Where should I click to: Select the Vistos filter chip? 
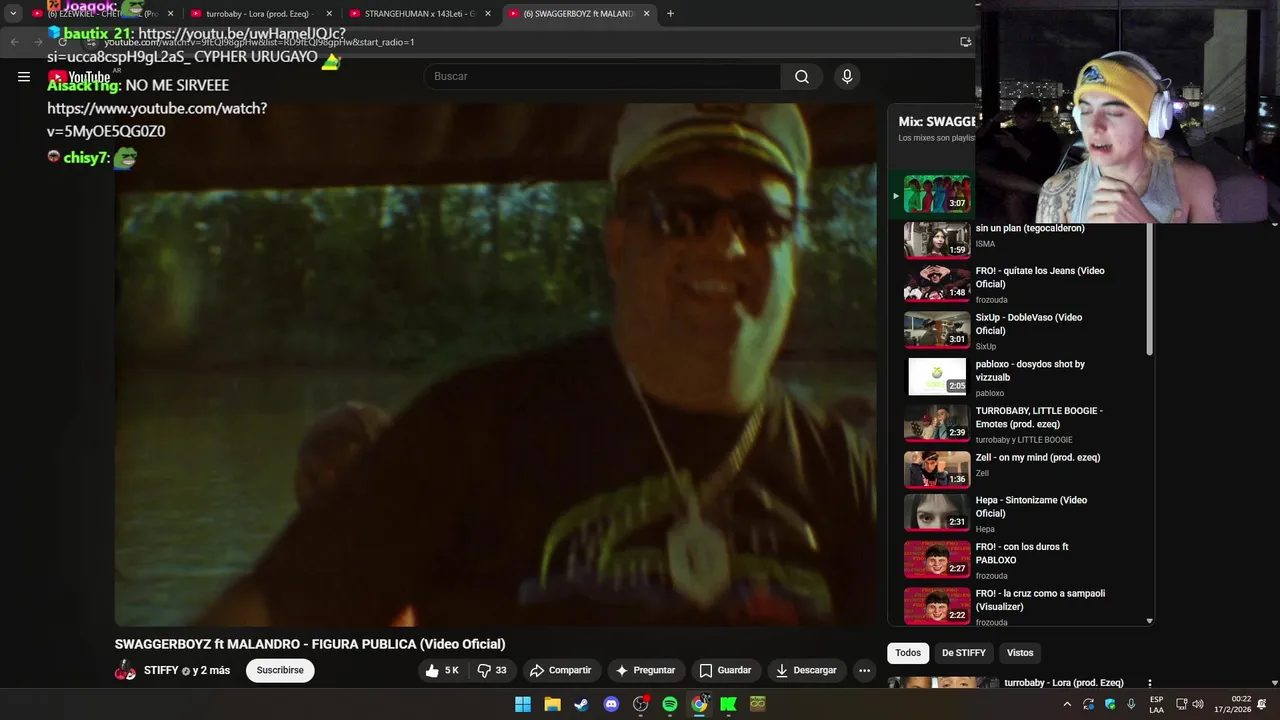tap(1020, 652)
